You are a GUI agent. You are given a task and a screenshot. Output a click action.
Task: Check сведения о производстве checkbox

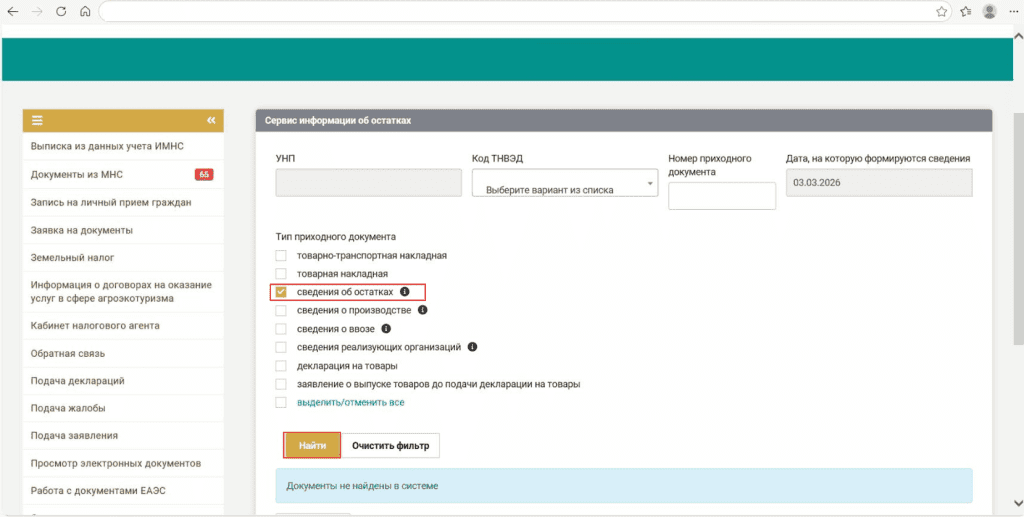281,310
